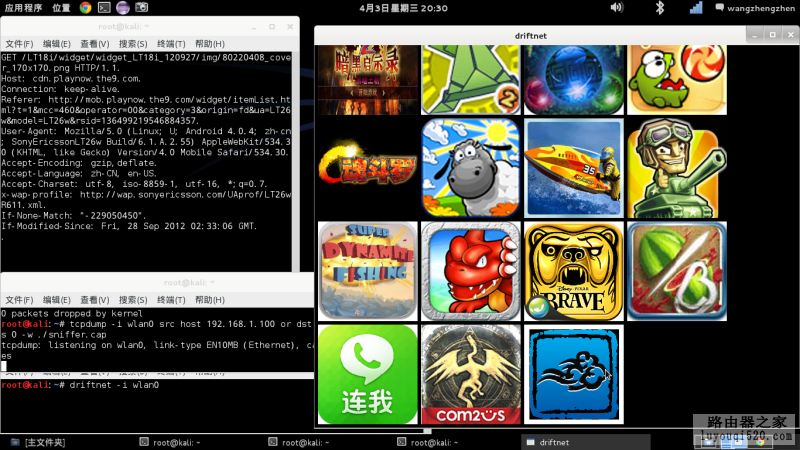Switch to third root@kali taskbar entry
Screen dimensions: 800x450
[x=428, y=442]
